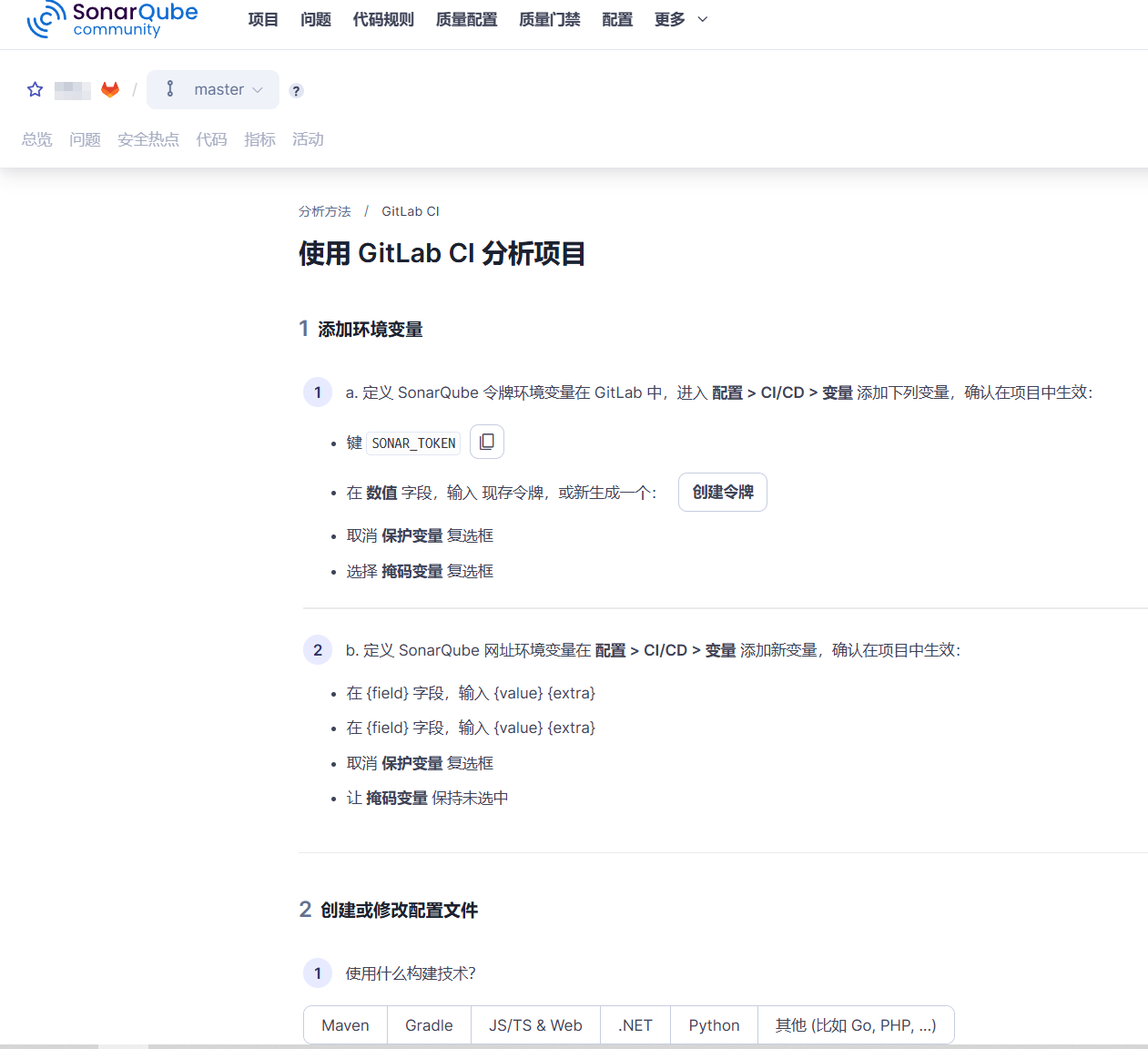1148x1049 pixels.
Task: Click the 选择 掩码变量 复选框 line
Action: [420, 571]
